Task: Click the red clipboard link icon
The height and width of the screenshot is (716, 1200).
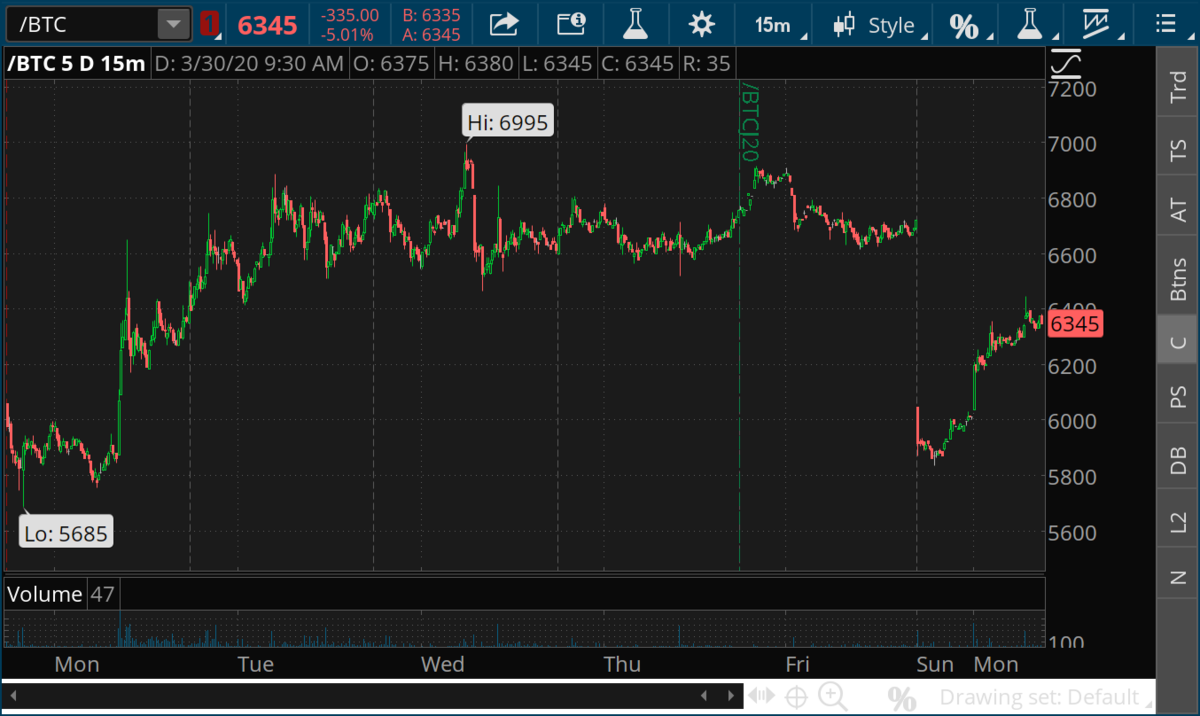Action: pyautogui.click(x=208, y=25)
